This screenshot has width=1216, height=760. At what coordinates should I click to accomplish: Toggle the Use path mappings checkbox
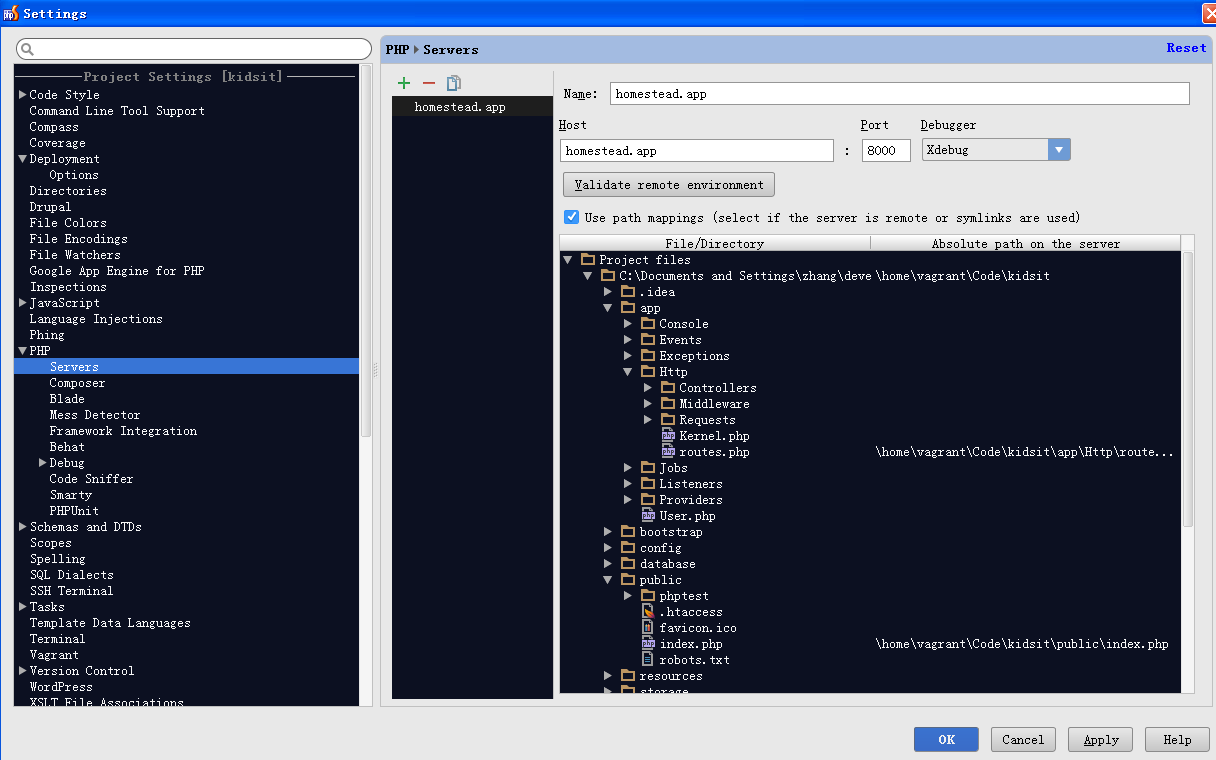coord(571,217)
